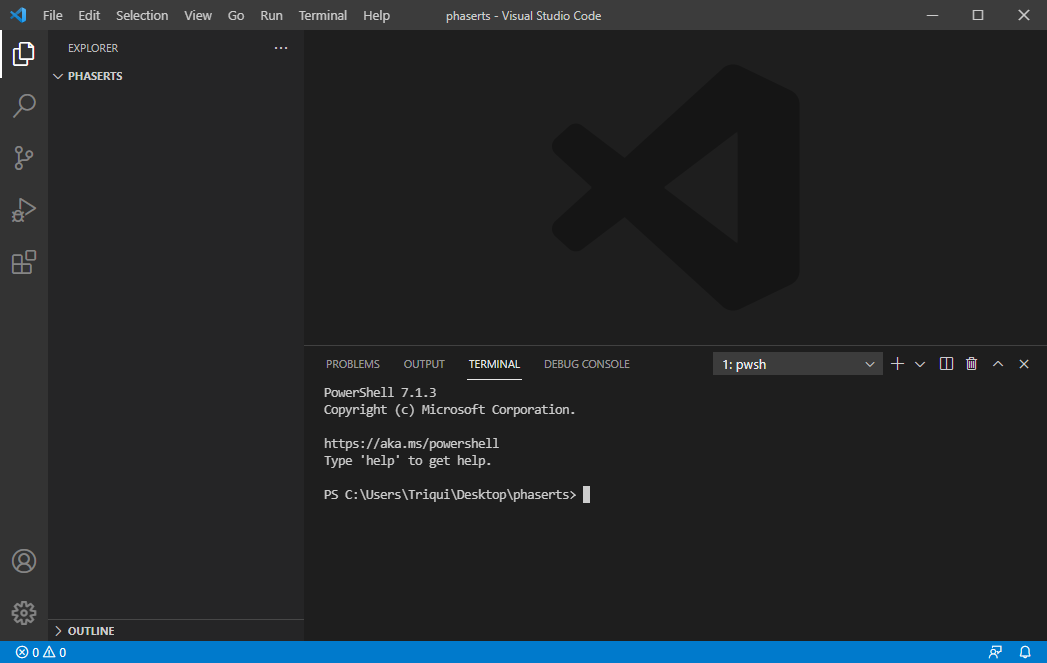Open the Search view
This screenshot has width=1047, height=663.
[23, 105]
